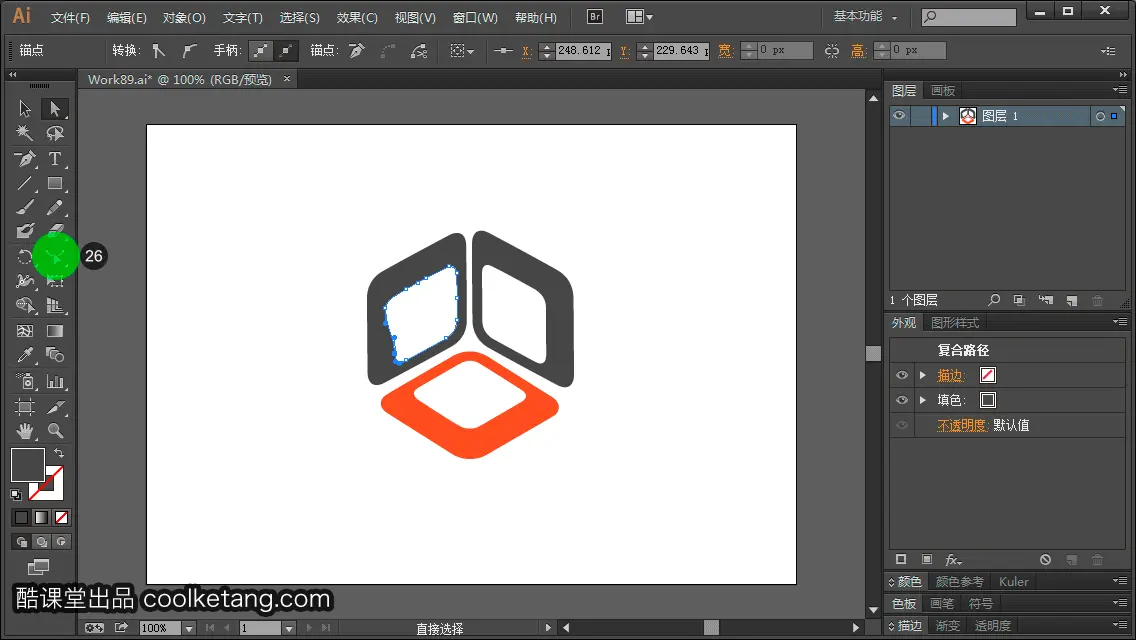Select the Perspective Grid tool

54,306
